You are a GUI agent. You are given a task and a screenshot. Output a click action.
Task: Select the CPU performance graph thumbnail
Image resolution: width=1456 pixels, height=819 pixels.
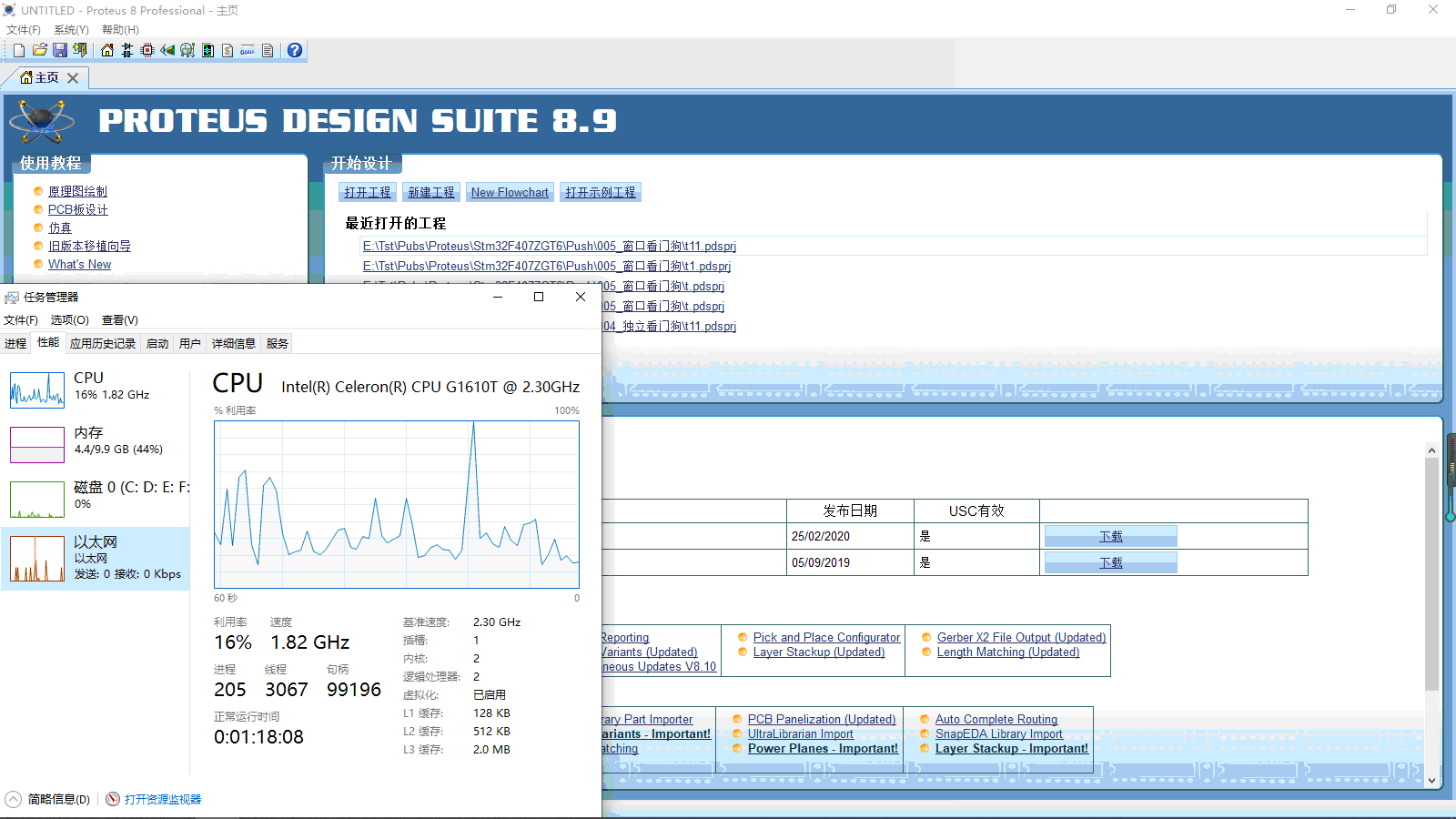click(x=37, y=390)
